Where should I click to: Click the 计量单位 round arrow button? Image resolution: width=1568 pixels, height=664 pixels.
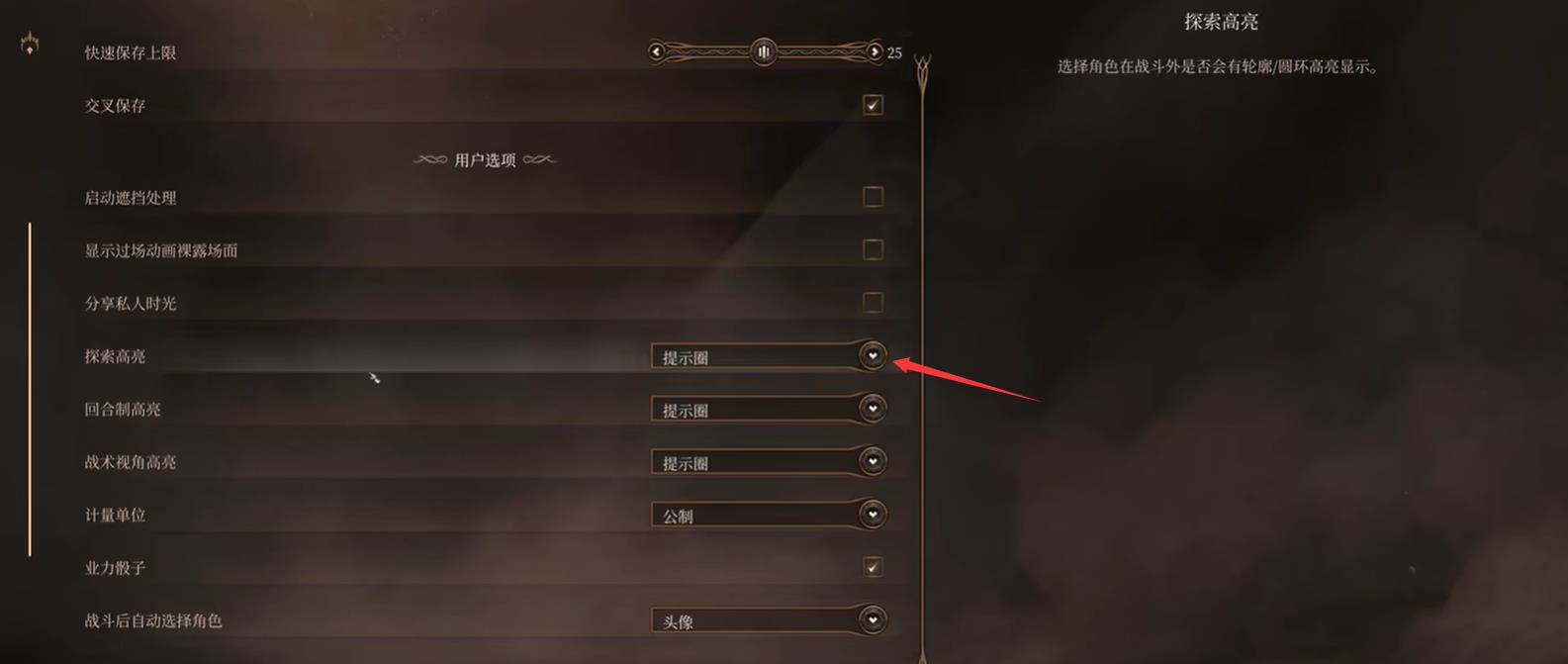(873, 514)
